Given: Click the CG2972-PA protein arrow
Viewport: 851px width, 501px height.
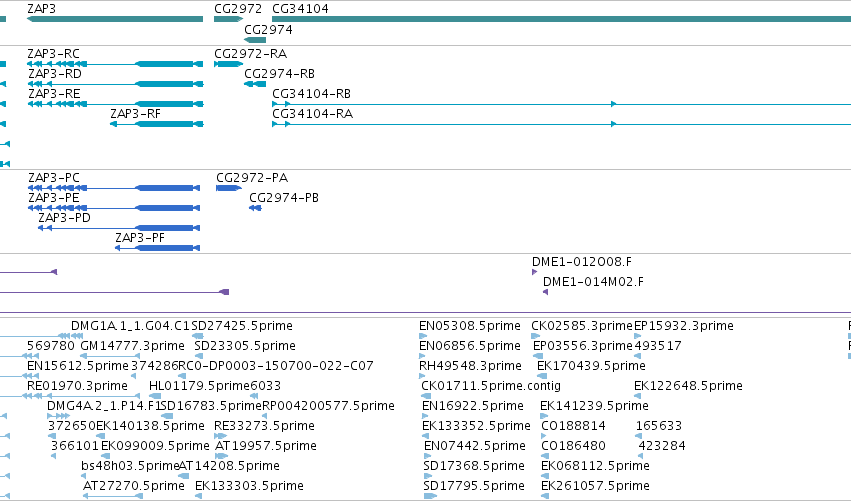Looking at the screenshot, I should pyautogui.click(x=228, y=188).
